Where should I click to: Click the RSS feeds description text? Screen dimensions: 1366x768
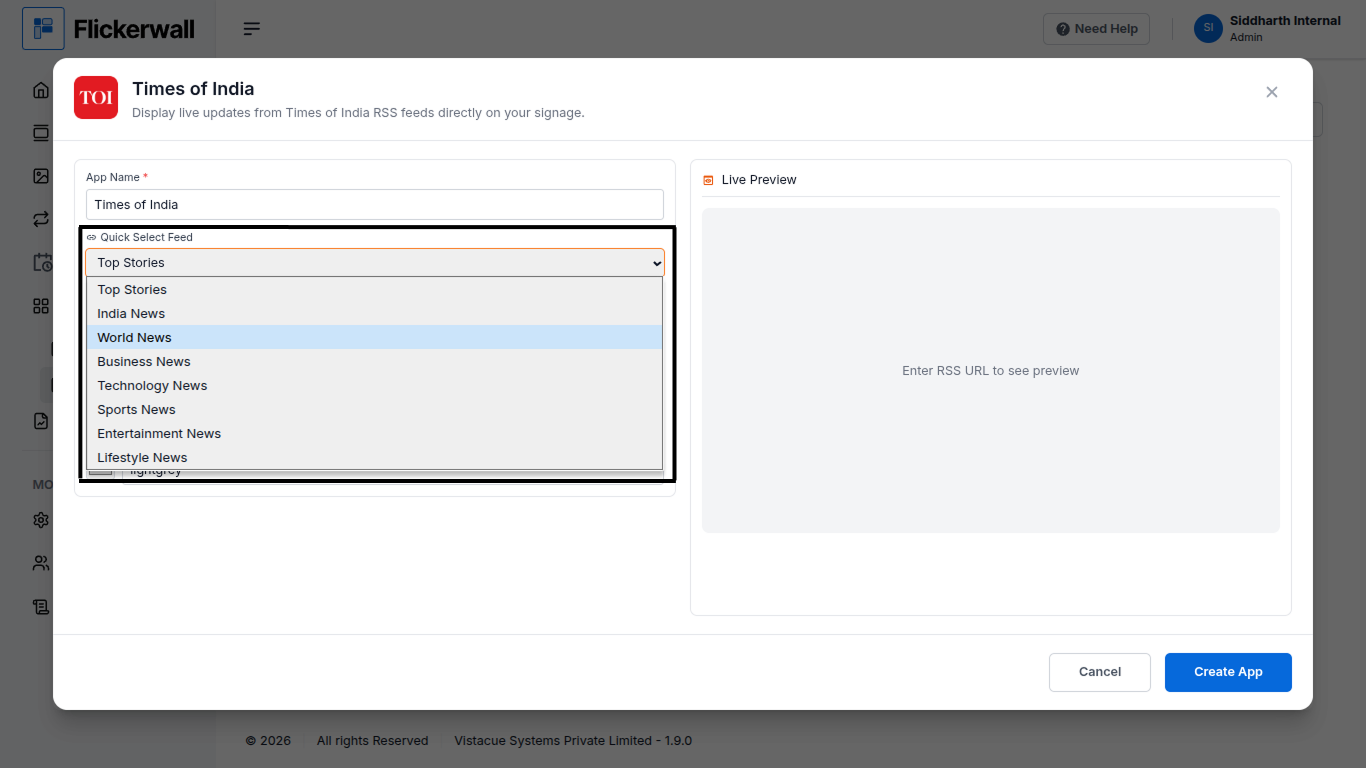coord(358,113)
